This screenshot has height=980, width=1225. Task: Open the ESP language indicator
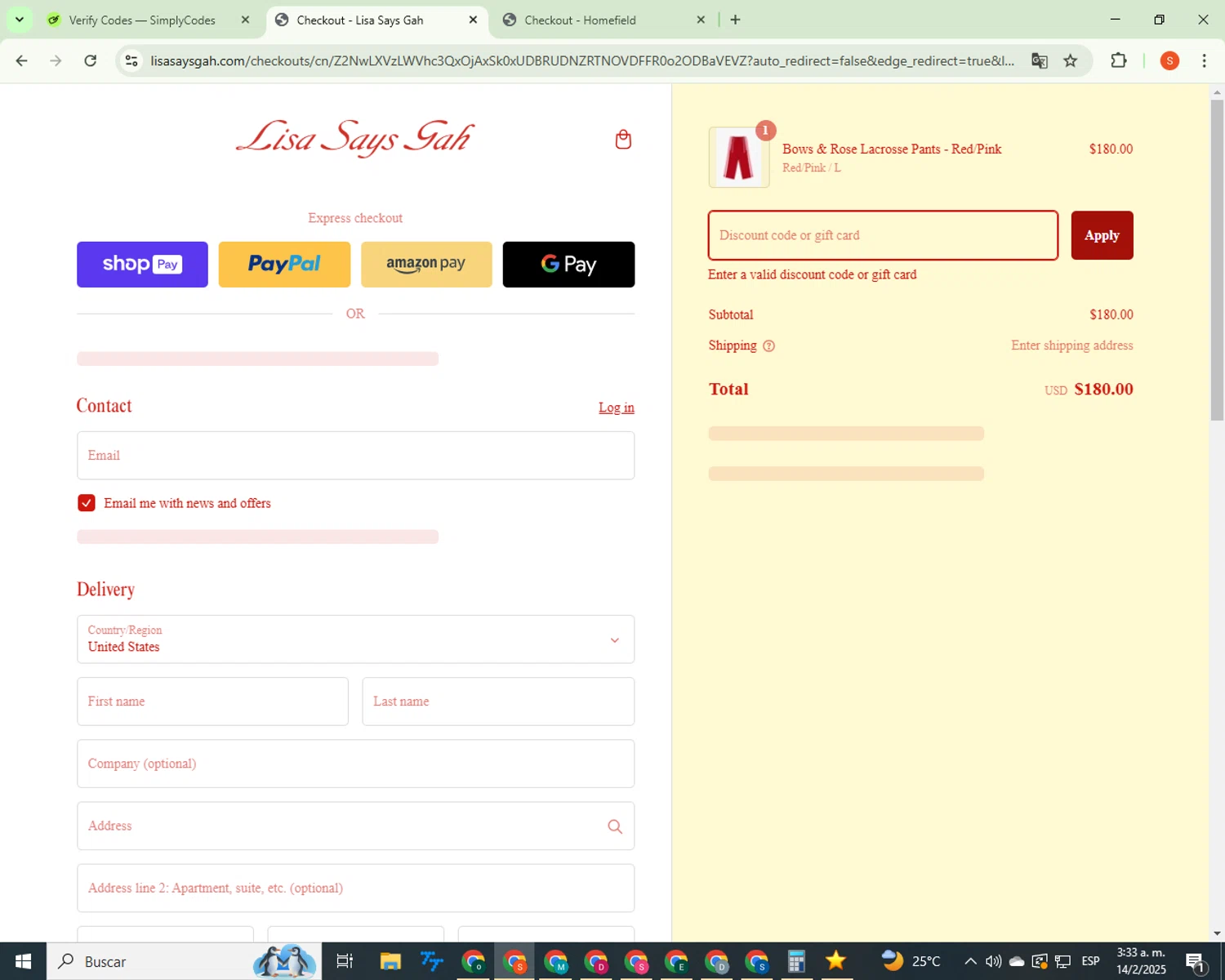click(1091, 961)
